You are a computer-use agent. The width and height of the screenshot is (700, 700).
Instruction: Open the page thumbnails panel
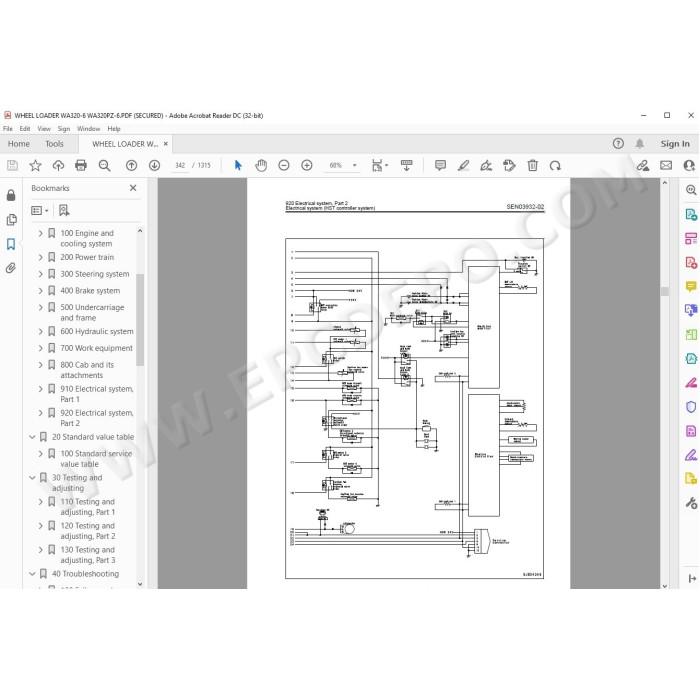tap(11, 220)
